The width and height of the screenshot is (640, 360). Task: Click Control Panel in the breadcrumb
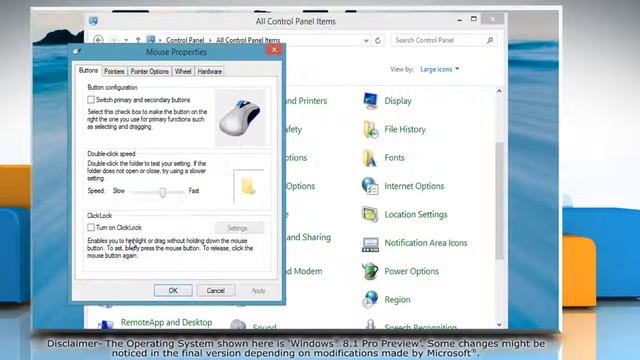point(184,40)
